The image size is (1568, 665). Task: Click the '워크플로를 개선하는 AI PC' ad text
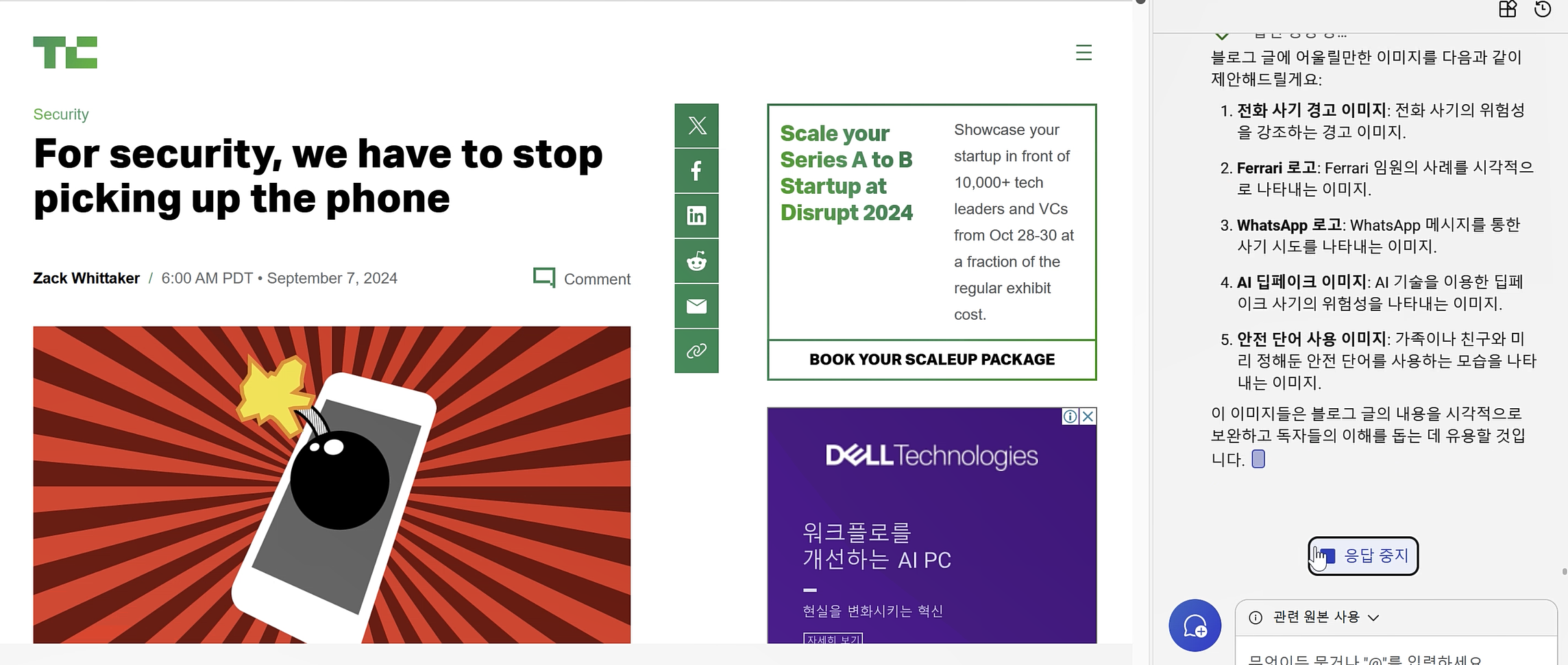(x=877, y=546)
